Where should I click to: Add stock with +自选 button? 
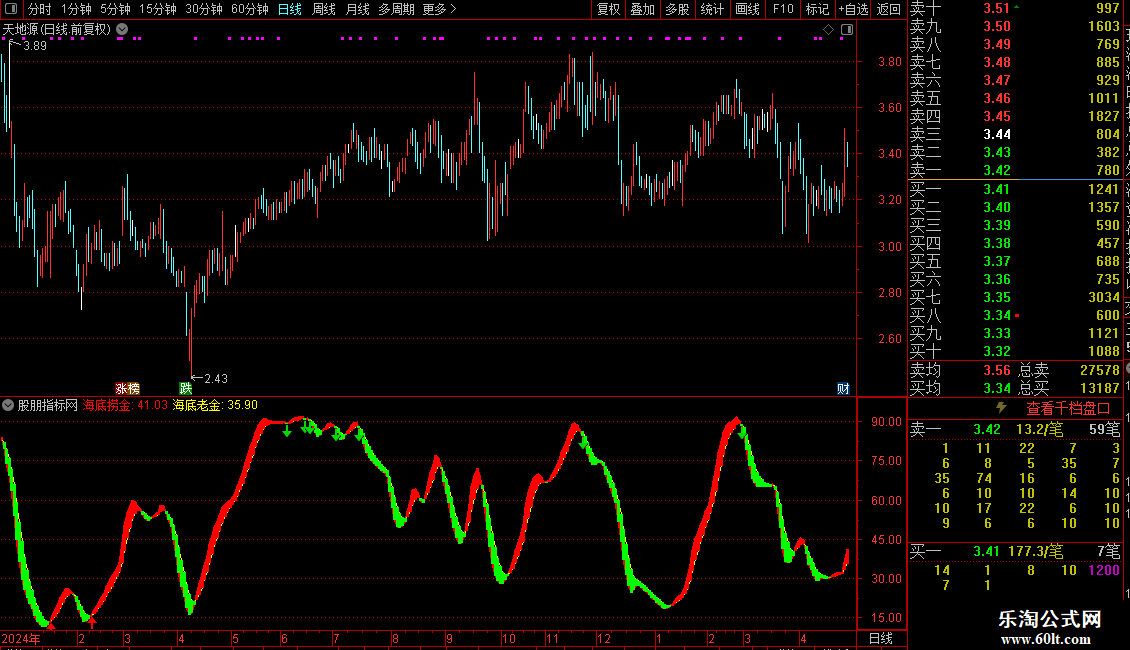tap(853, 9)
